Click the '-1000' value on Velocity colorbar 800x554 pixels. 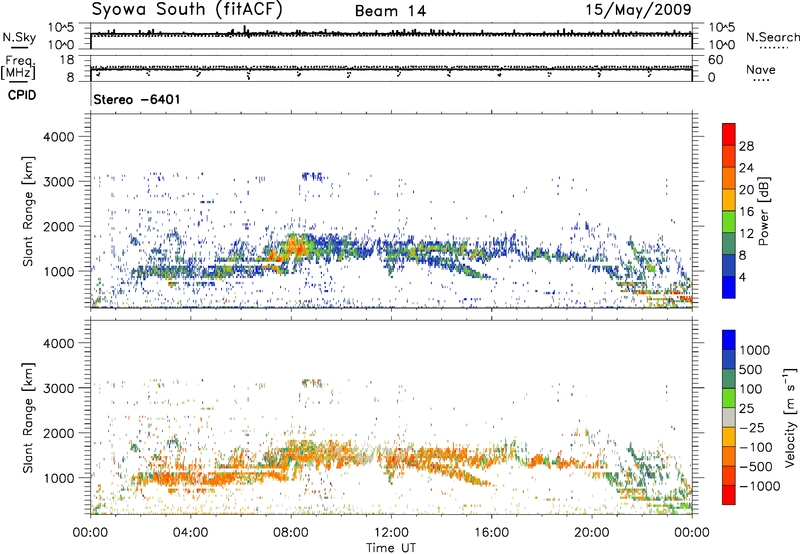(760, 486)
